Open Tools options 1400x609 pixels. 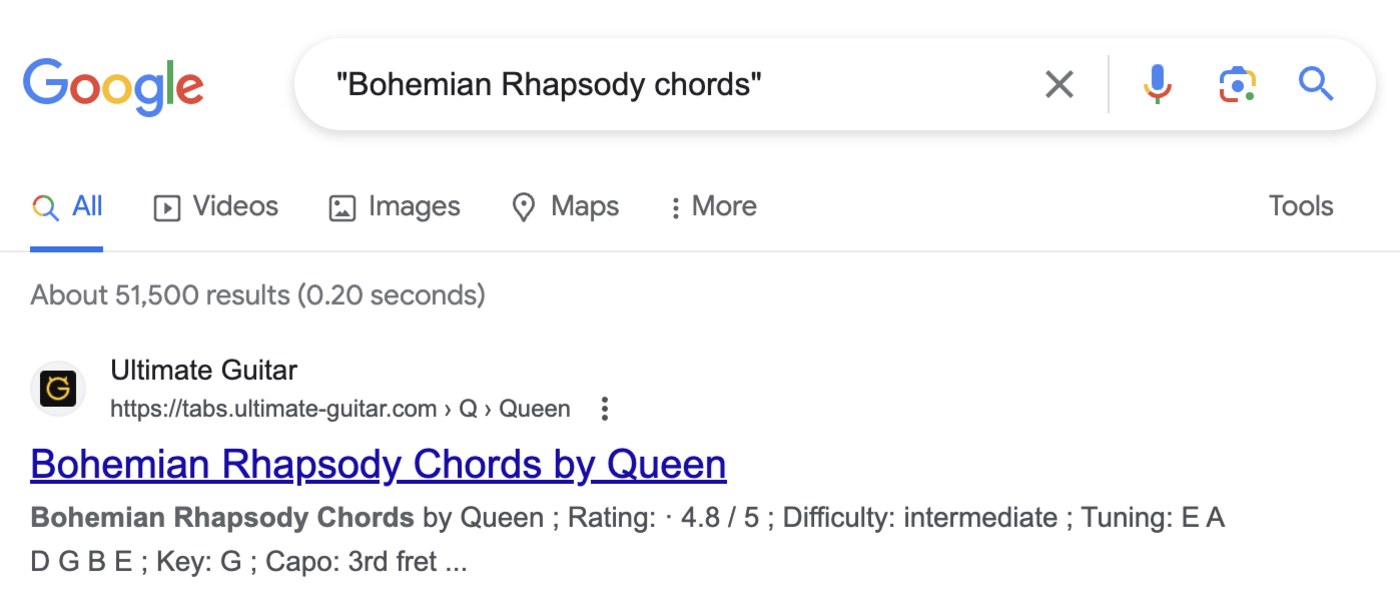pos(1300,206)
